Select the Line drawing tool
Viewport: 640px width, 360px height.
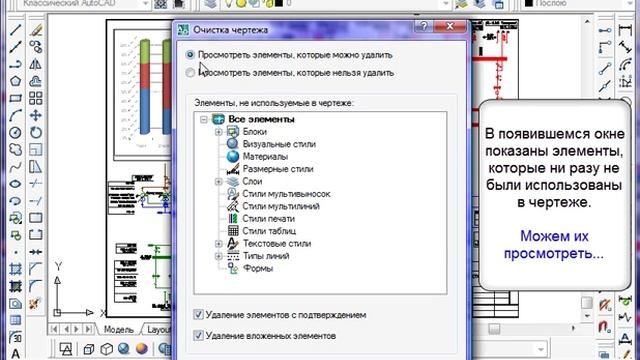coord(16,30)
